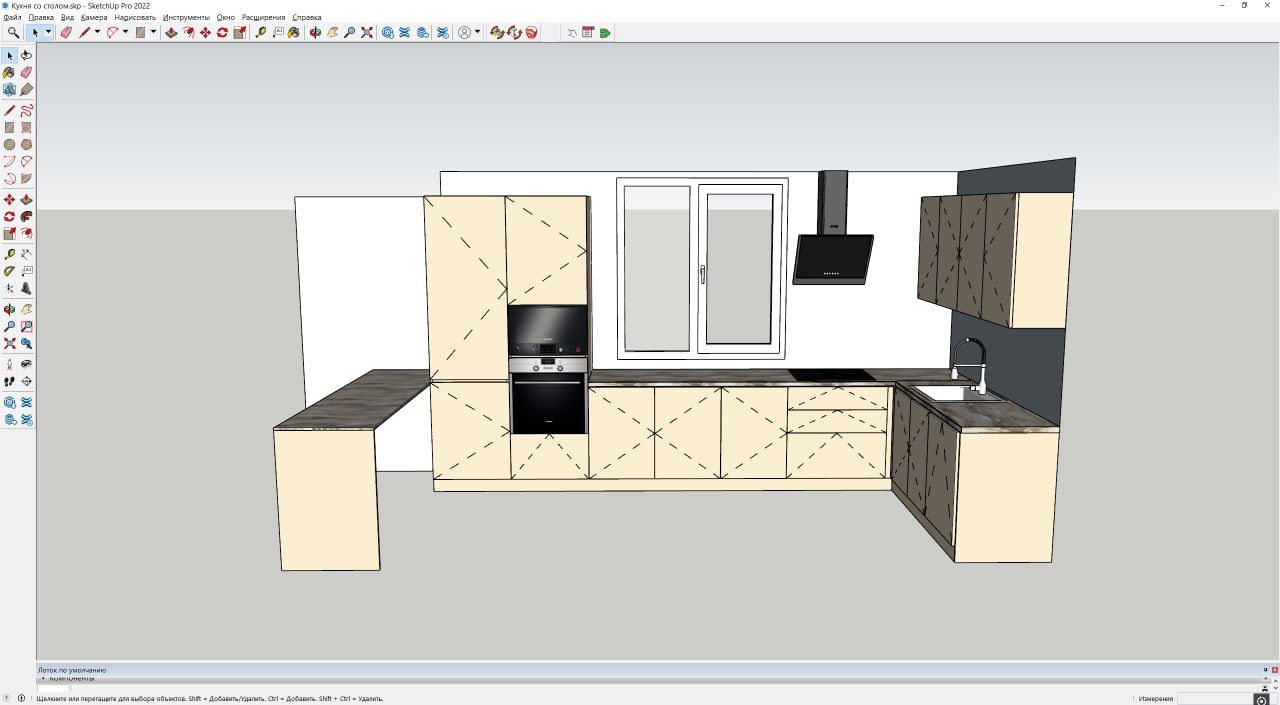
Task: Expand the Компоненты panel in the tray
Action: [70, 679]
